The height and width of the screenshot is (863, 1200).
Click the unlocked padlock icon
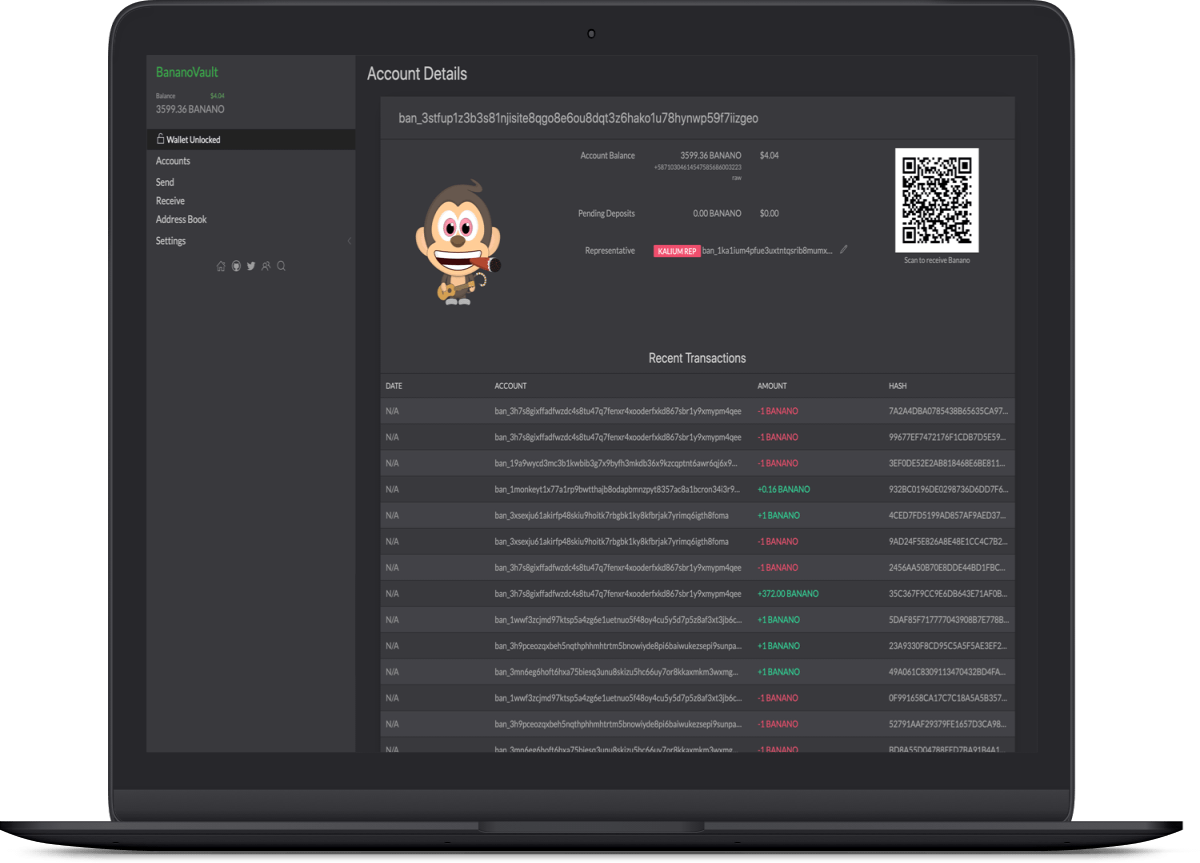point(160,139)
